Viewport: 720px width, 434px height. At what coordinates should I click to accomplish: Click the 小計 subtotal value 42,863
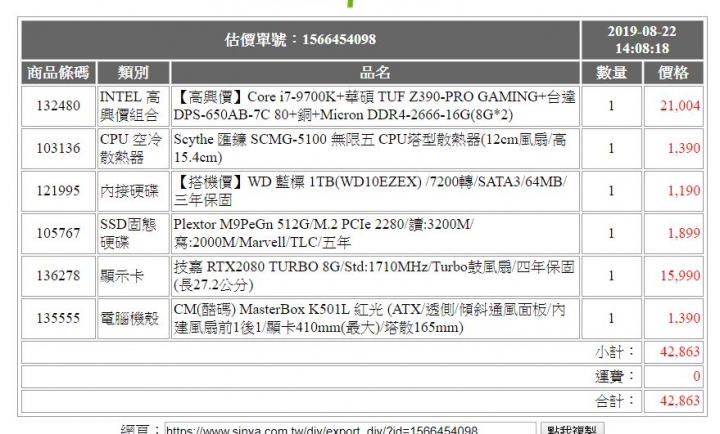(x=680, y=352)
